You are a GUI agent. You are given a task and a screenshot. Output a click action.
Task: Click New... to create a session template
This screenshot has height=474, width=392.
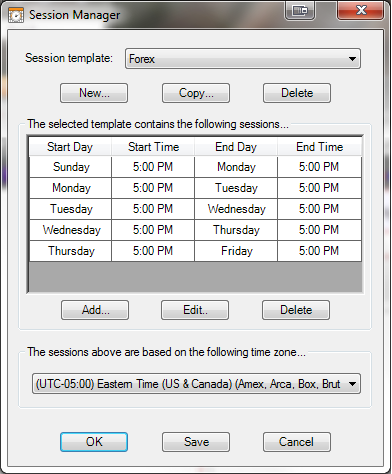click(94, 93)
